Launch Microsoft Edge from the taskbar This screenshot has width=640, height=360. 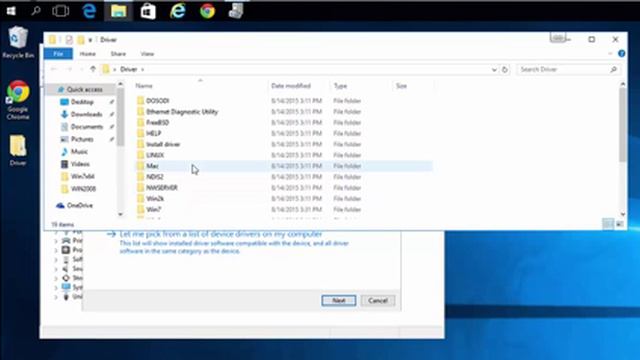[89, 11]
